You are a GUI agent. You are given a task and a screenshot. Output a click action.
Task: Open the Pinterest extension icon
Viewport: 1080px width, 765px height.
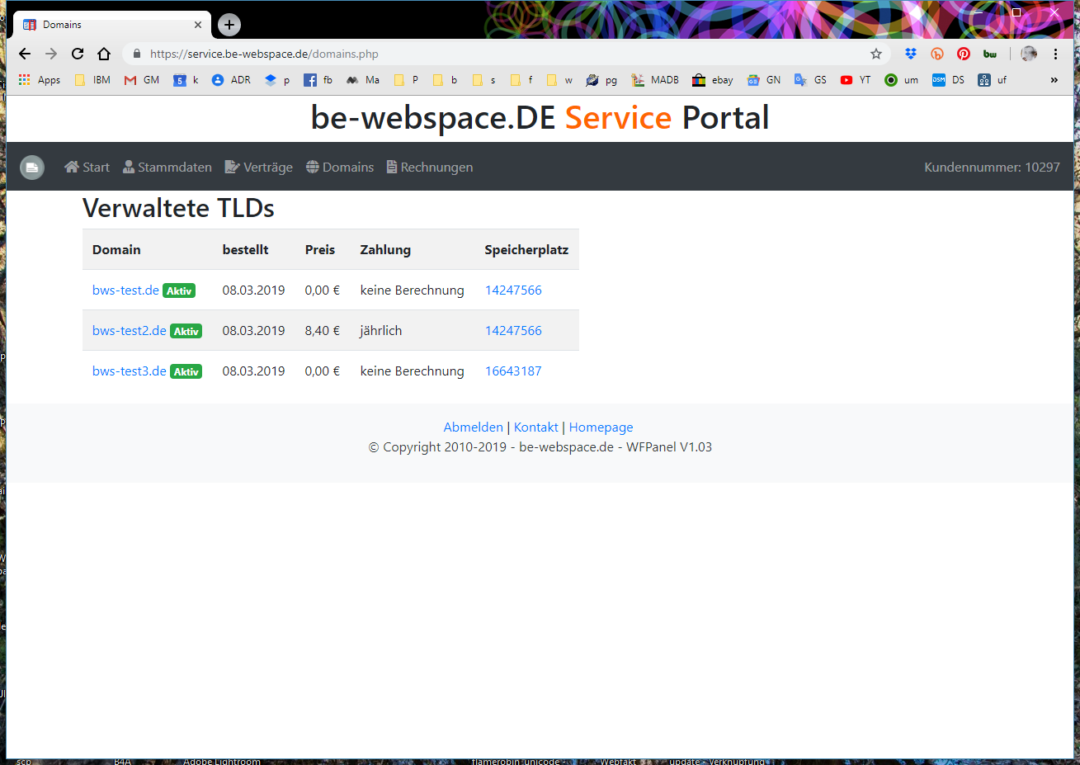pyautogui.click(x=962, y=53)
